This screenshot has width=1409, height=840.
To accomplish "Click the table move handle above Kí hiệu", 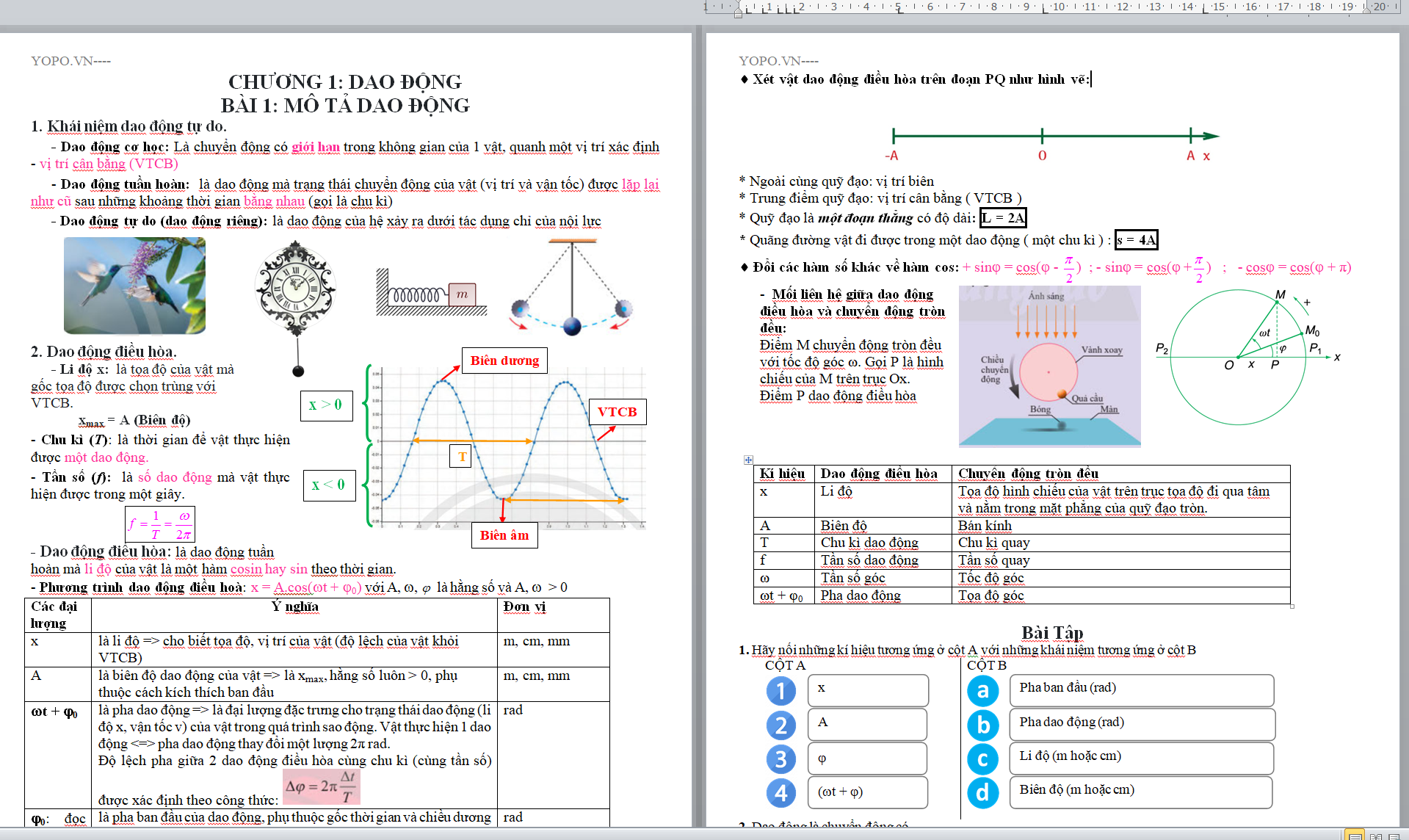I will (x=748, y=460).
